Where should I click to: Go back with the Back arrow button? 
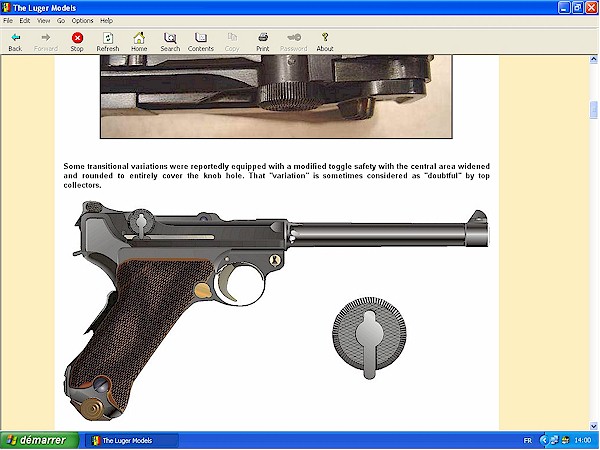click(x=15, y=42)
